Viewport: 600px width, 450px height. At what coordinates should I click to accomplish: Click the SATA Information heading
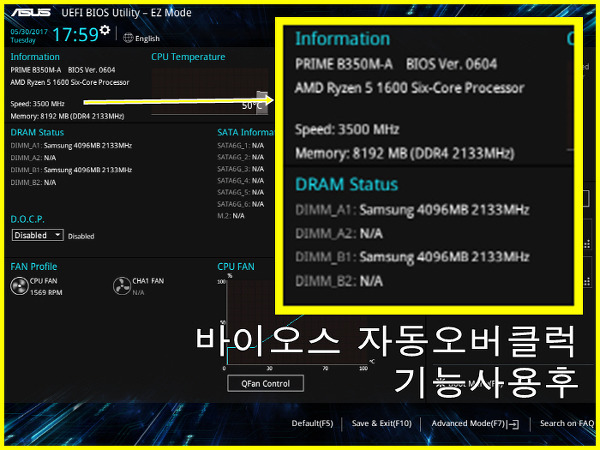tap(246, 132)
